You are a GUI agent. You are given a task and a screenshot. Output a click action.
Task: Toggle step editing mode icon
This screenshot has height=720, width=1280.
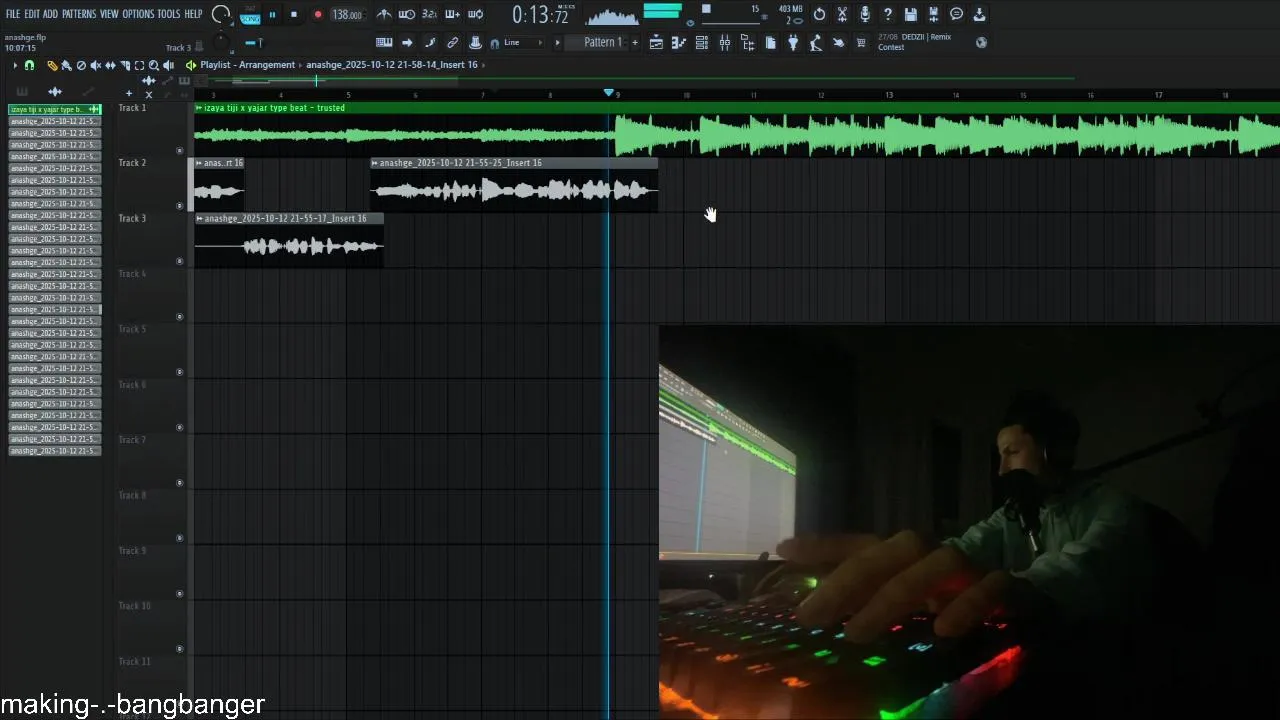[430, 43]
